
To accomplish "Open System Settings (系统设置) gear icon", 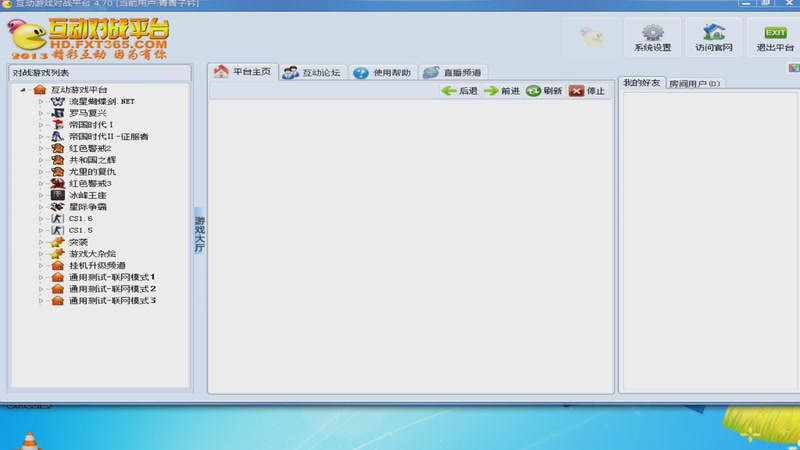I will pos(653,33).
